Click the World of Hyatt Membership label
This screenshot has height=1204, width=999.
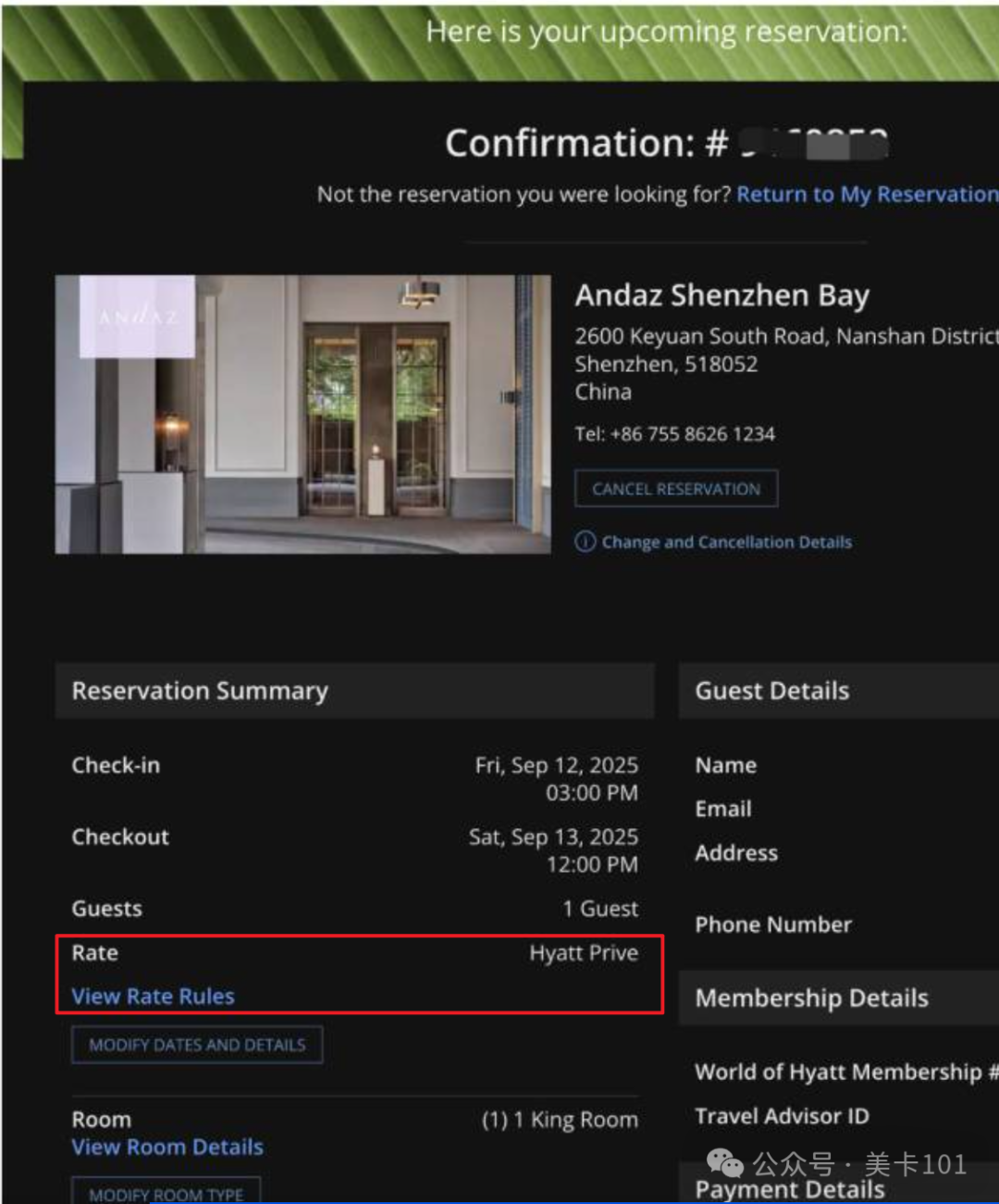846,1072
